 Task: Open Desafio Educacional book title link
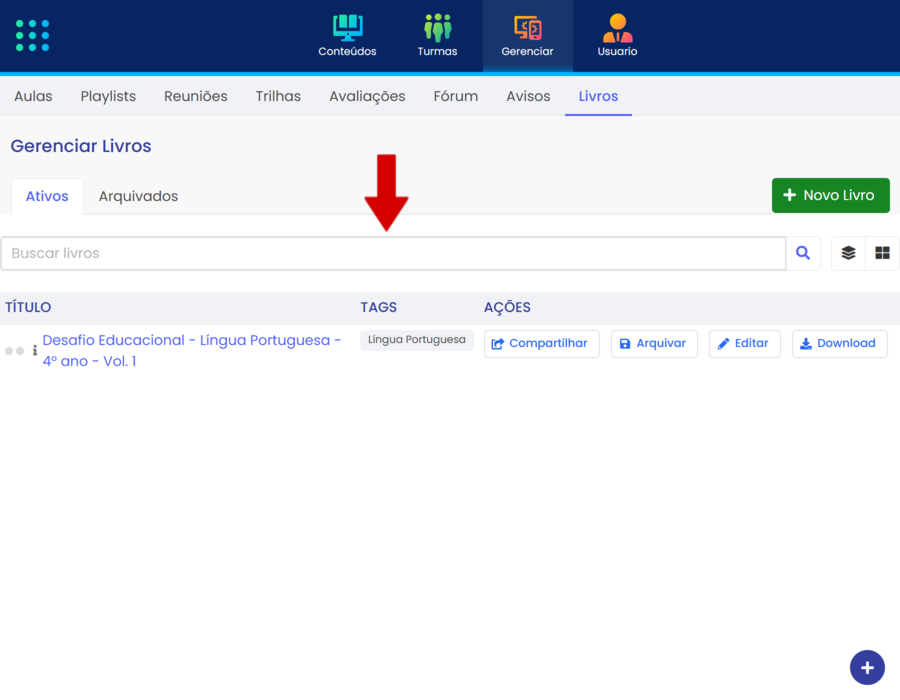pyautogui.click(x=191, y=341)
